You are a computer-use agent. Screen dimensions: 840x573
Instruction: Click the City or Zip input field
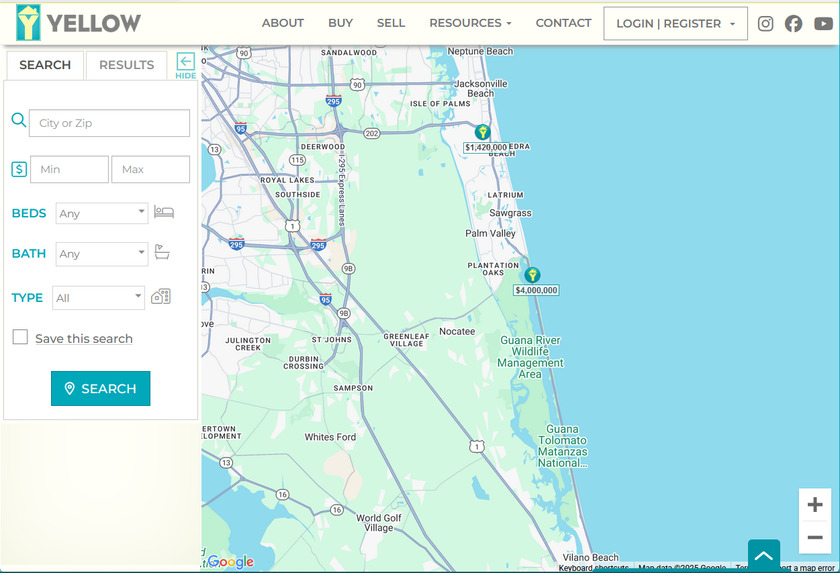tap(109, 123)
